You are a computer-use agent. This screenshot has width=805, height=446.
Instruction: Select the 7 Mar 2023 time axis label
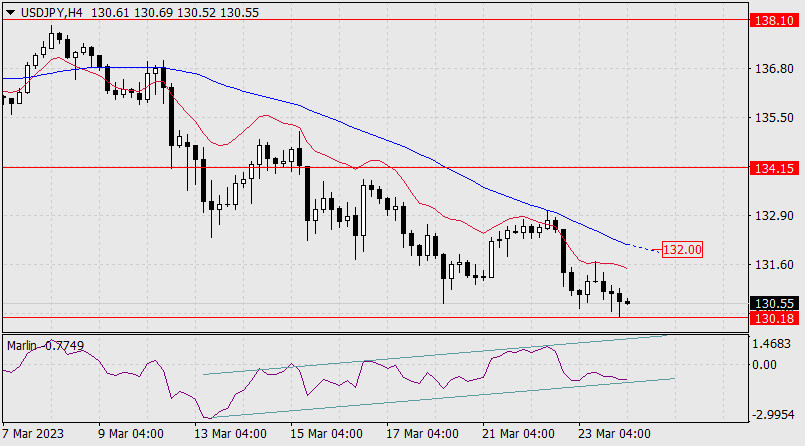click(x=33, y=434)
